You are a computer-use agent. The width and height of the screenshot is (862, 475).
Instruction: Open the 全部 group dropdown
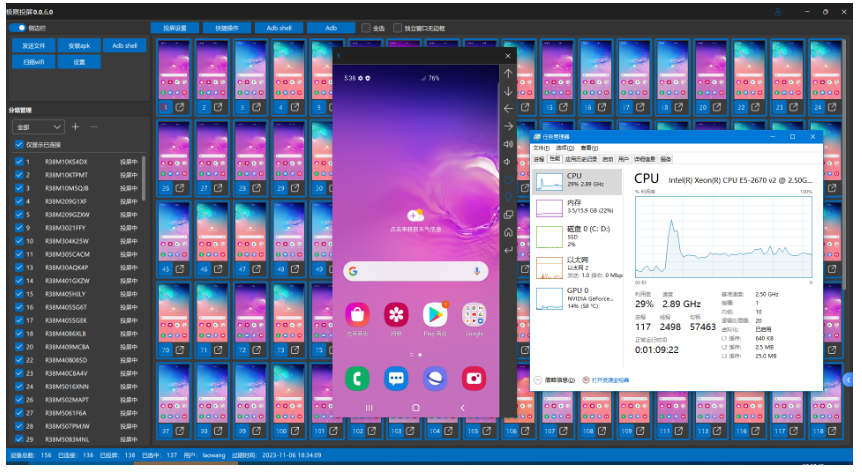tap(38, 127)
